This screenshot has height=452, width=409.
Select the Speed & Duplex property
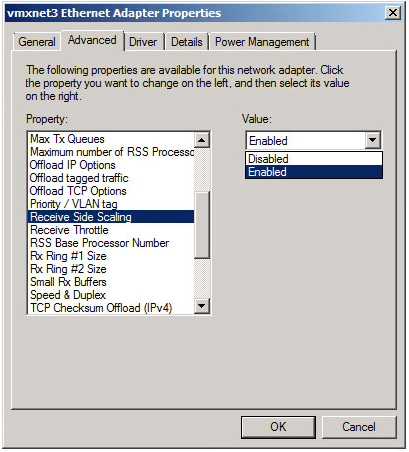click(111, 295)
